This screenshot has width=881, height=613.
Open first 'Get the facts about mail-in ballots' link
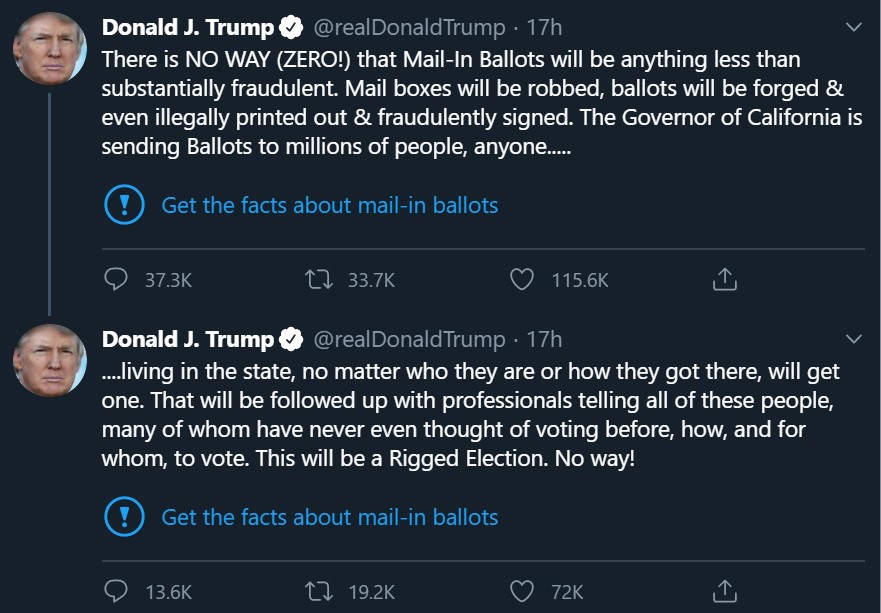(330, 206)
